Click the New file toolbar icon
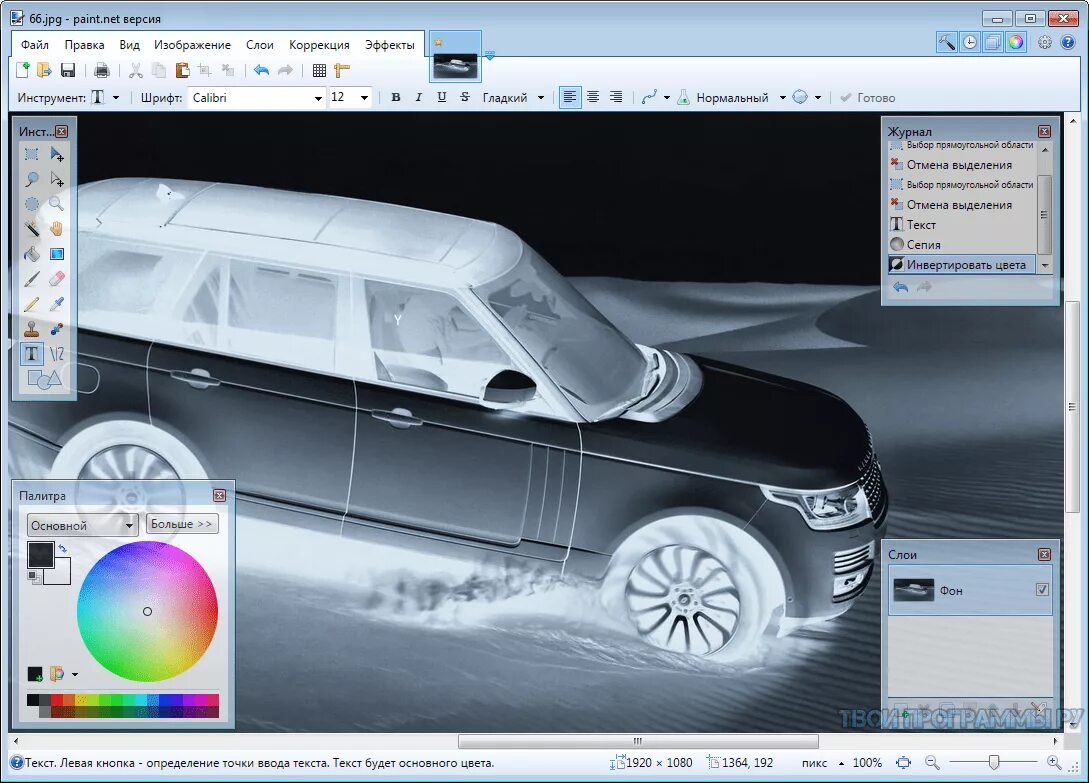Screen dimensions: 1089x783 pyautogui.click(x=23, y=70)
